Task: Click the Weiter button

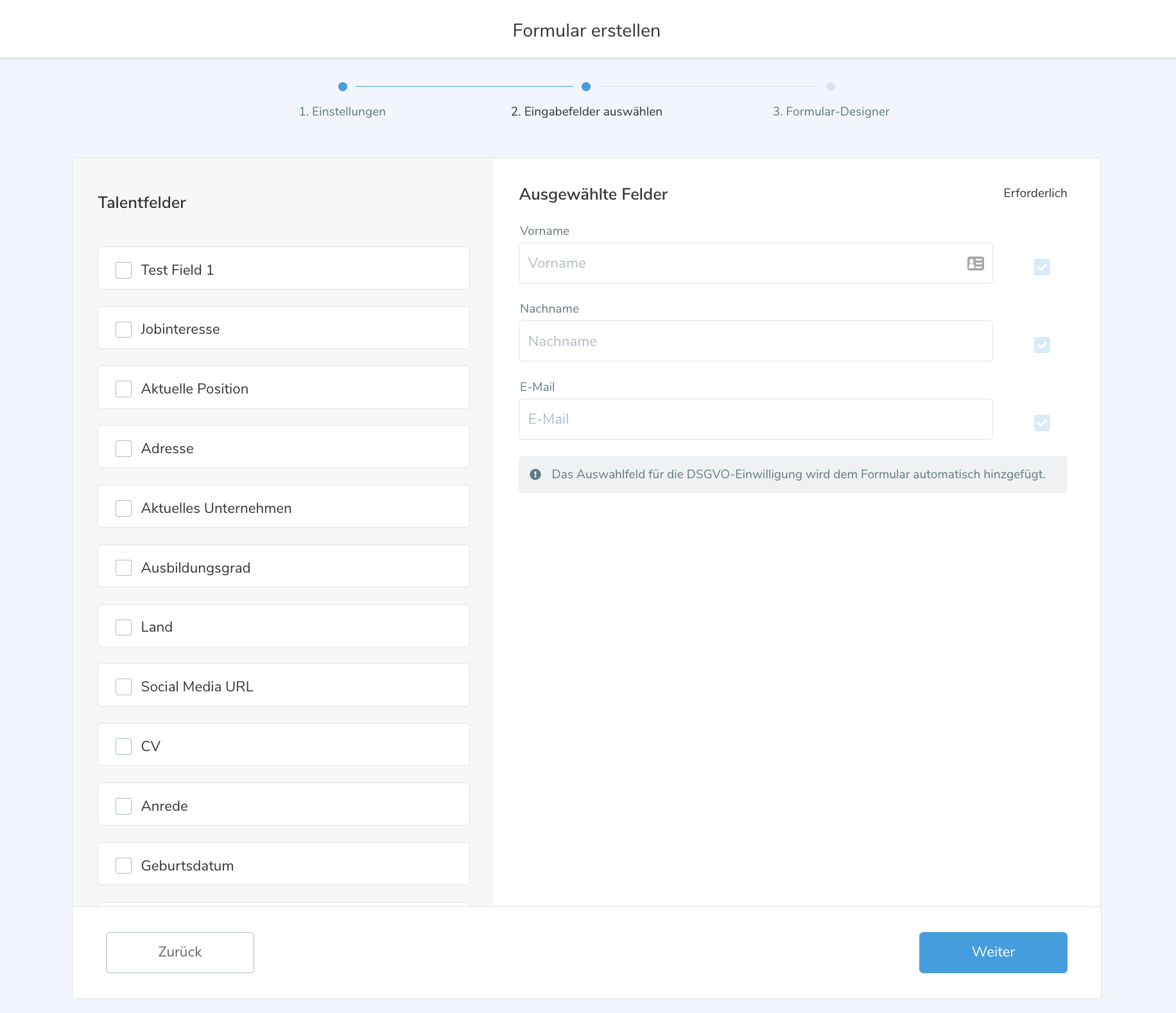Action: click(992, 952)
